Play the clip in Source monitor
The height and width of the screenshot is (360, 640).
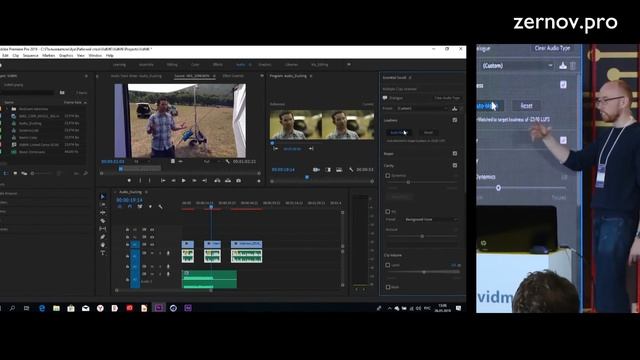click(x=184, y=180)
